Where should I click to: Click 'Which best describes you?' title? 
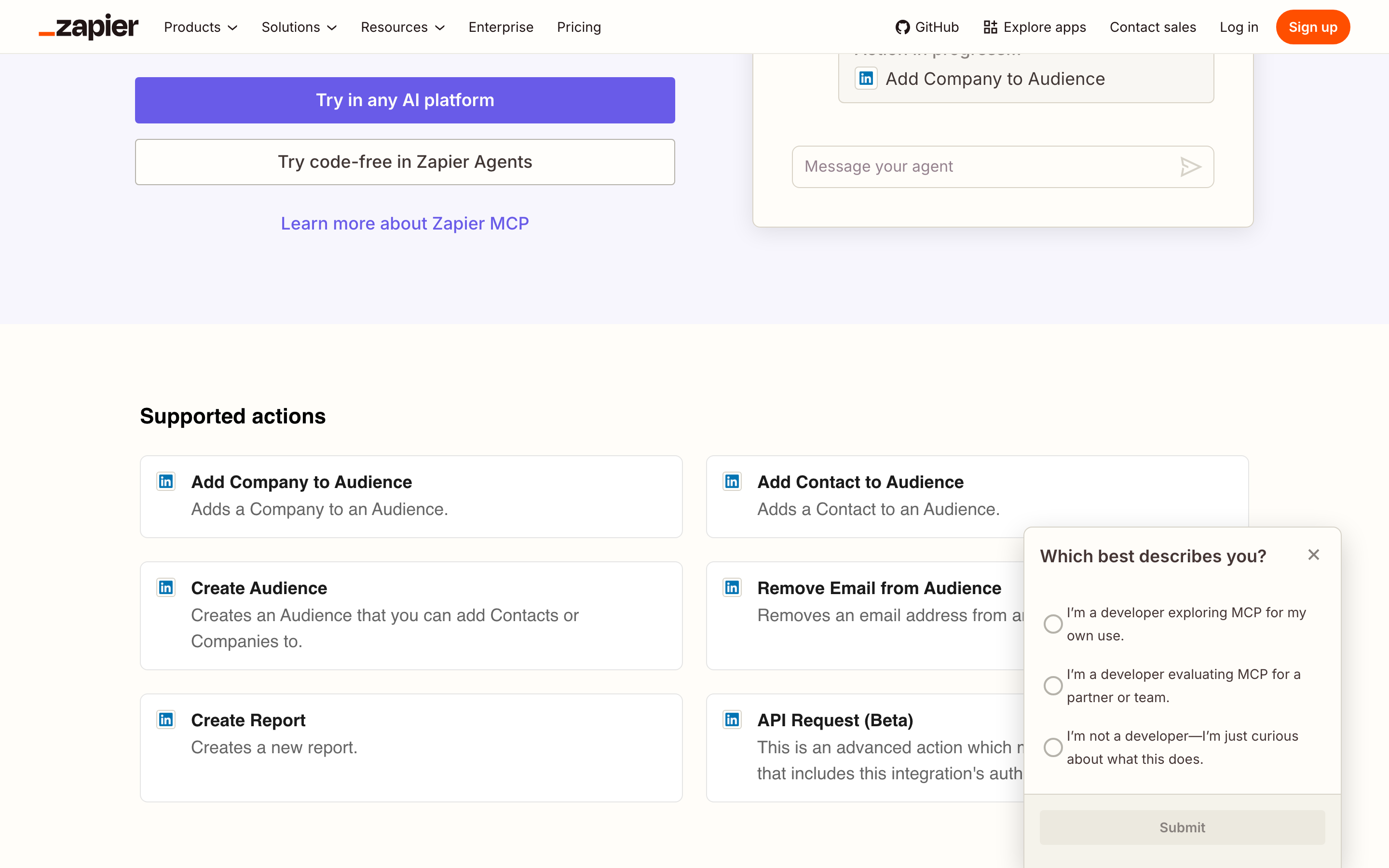pyautogui.click(x=1153, y=556)
